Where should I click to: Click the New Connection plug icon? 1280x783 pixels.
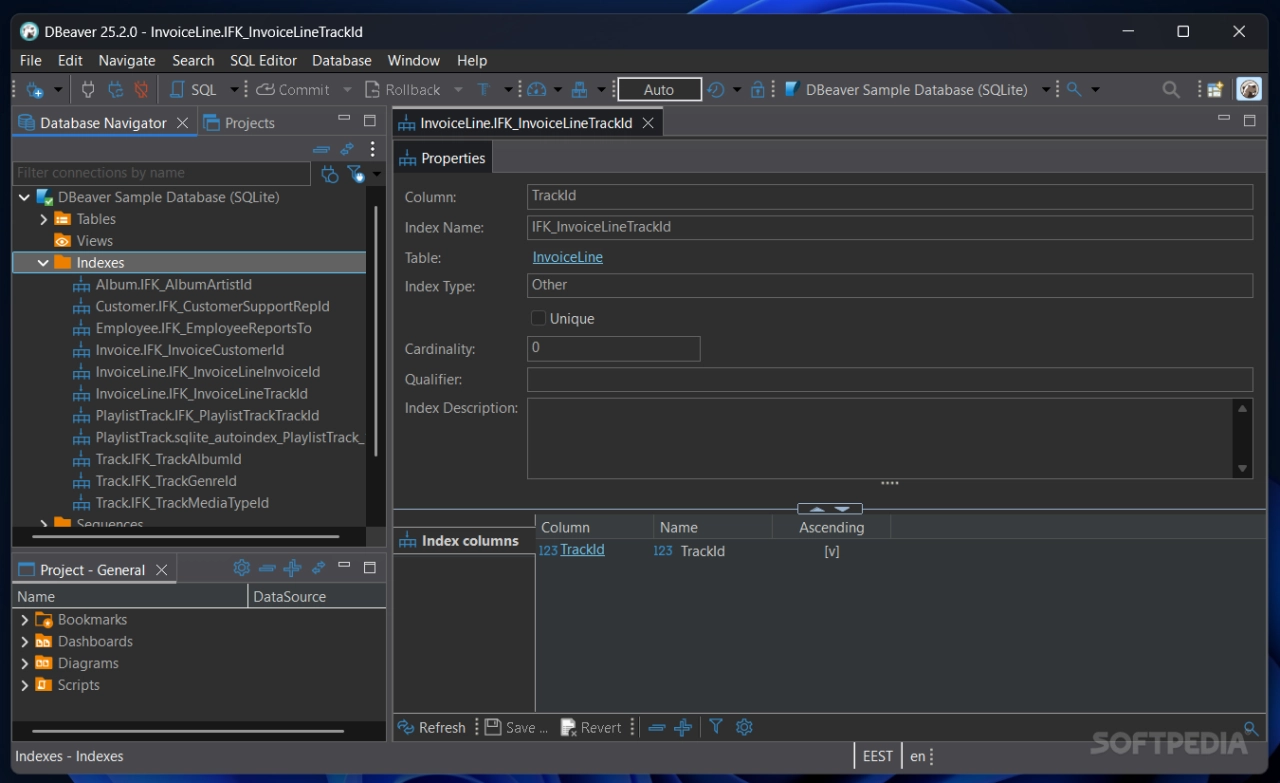[34, 90]
